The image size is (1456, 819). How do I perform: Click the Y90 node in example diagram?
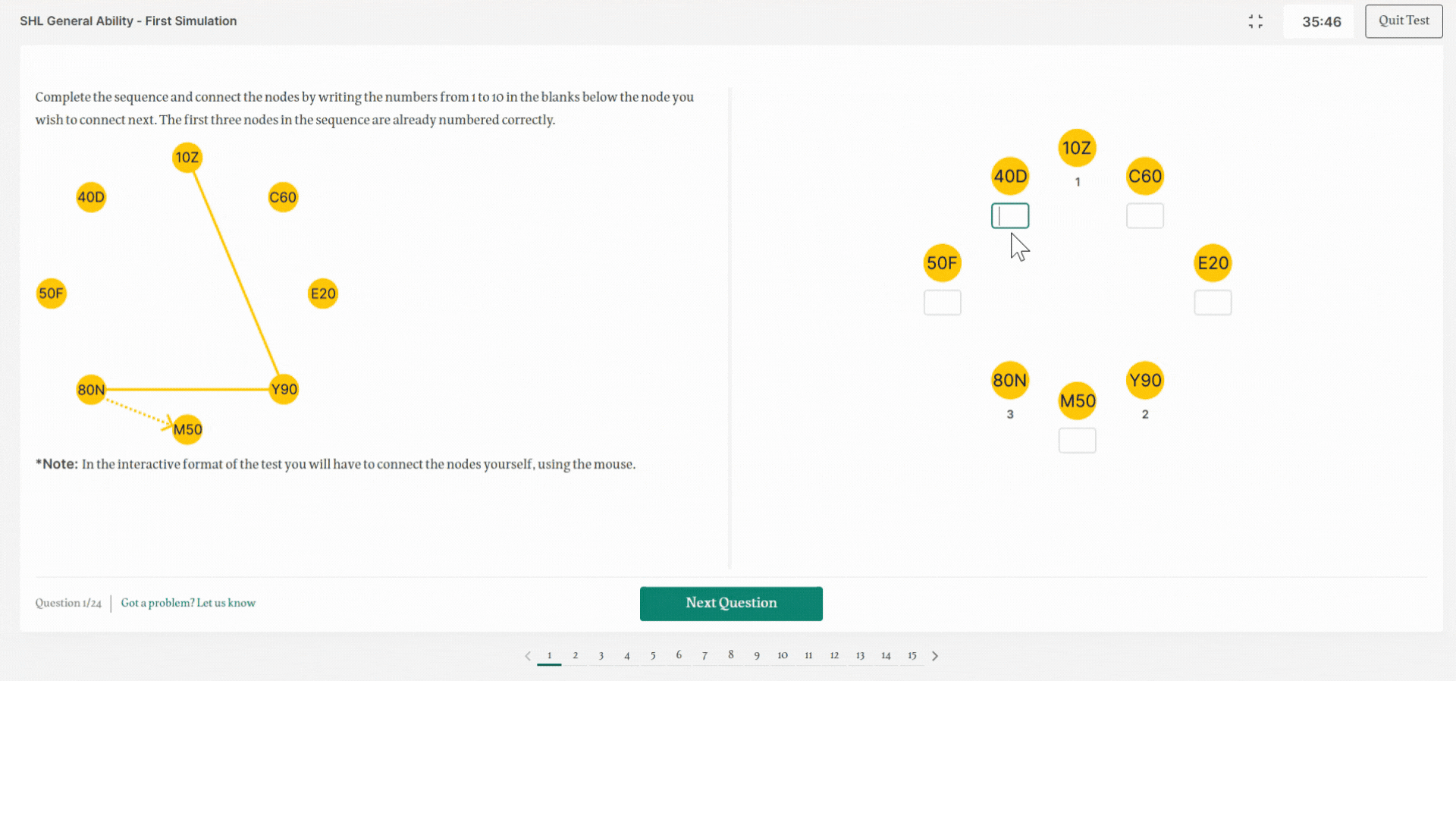(284, 390)
